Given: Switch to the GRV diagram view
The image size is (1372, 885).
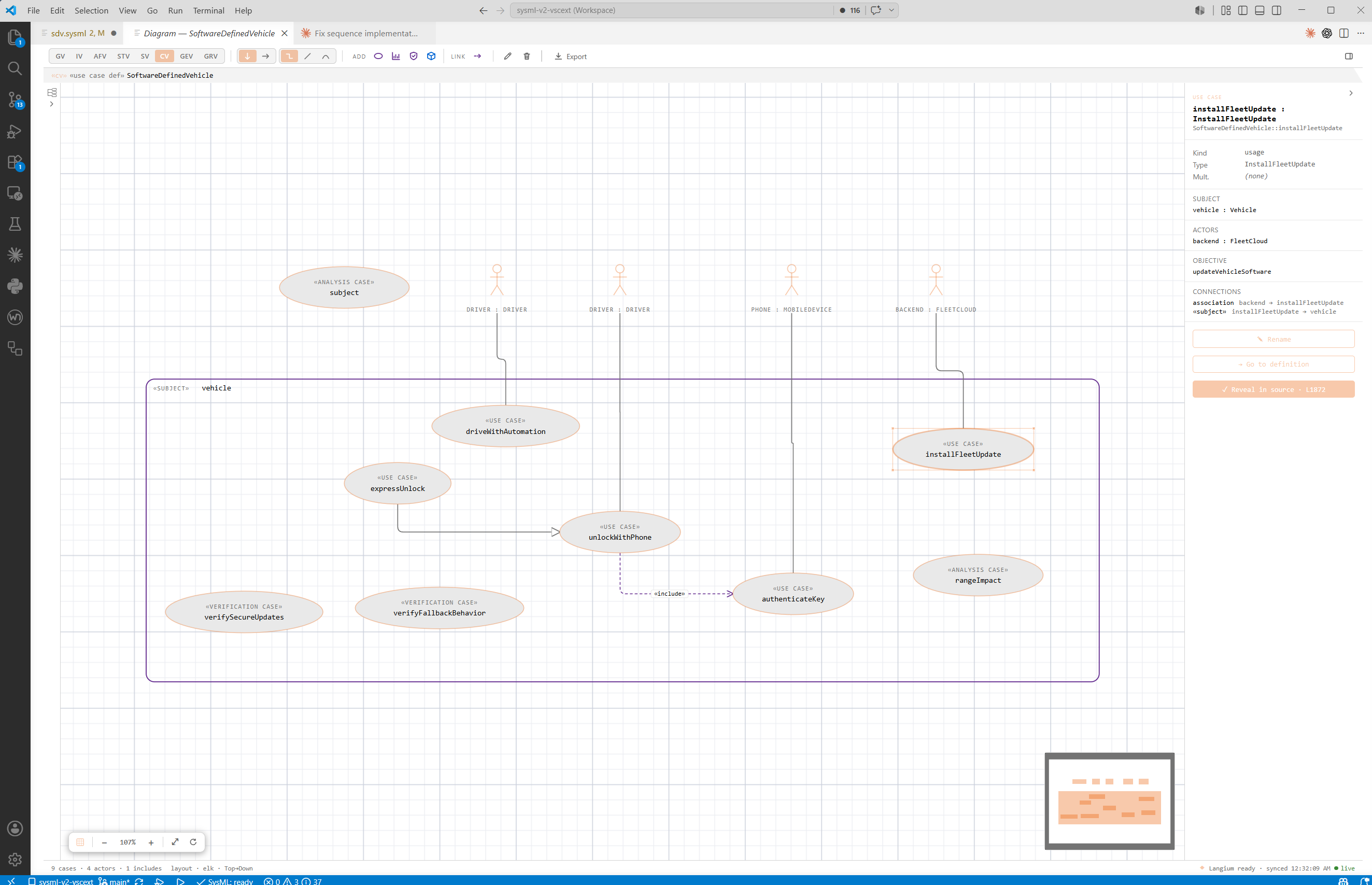Looking at the screenshot, I should [211, 57].
